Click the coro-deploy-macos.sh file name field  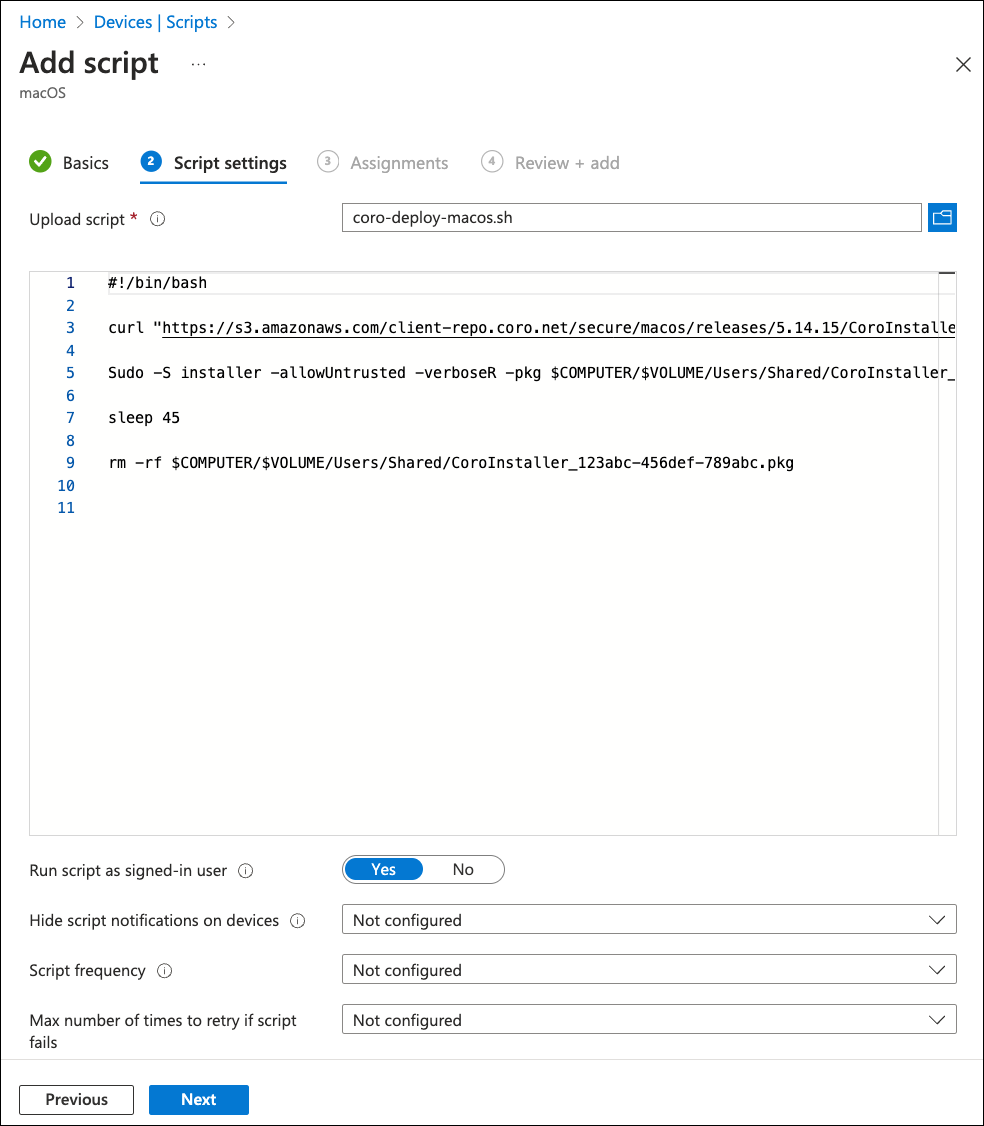tap(631, 217)
